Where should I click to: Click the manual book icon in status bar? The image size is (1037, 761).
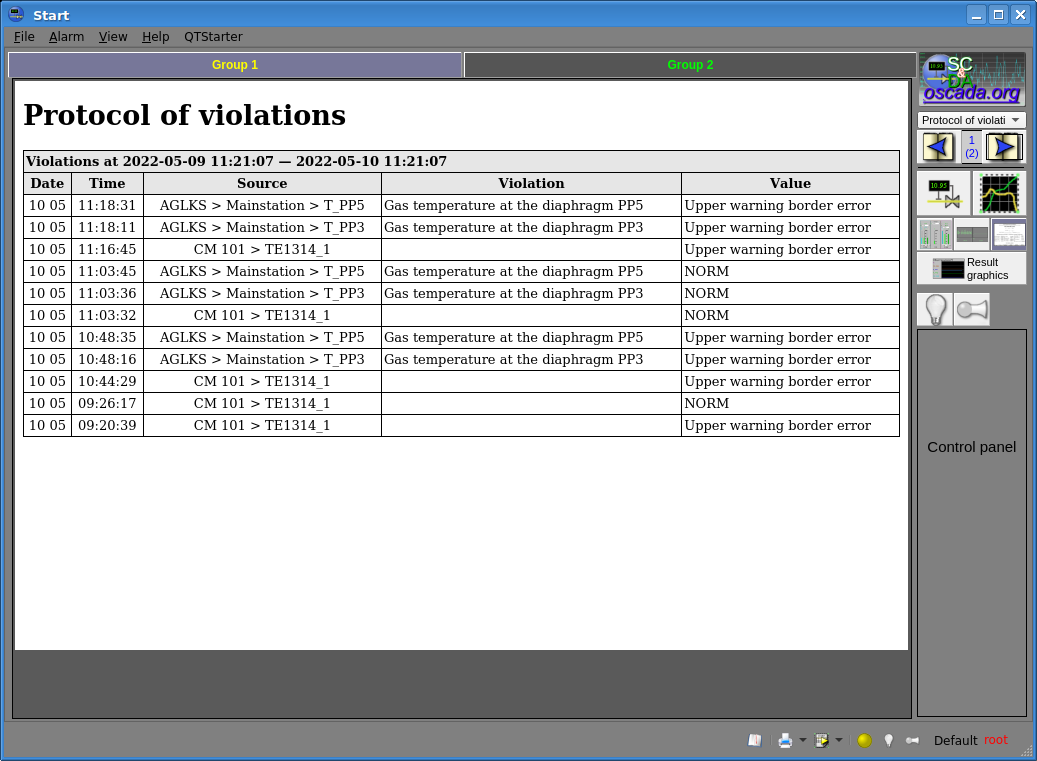pyautogui.click(x=755, y=740)
